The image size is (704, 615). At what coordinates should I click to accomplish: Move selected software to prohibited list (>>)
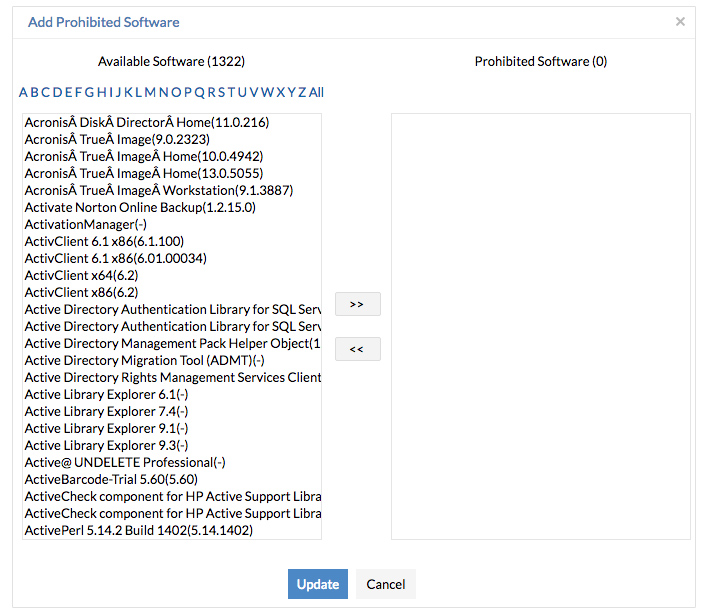click(x=357, y=304)
